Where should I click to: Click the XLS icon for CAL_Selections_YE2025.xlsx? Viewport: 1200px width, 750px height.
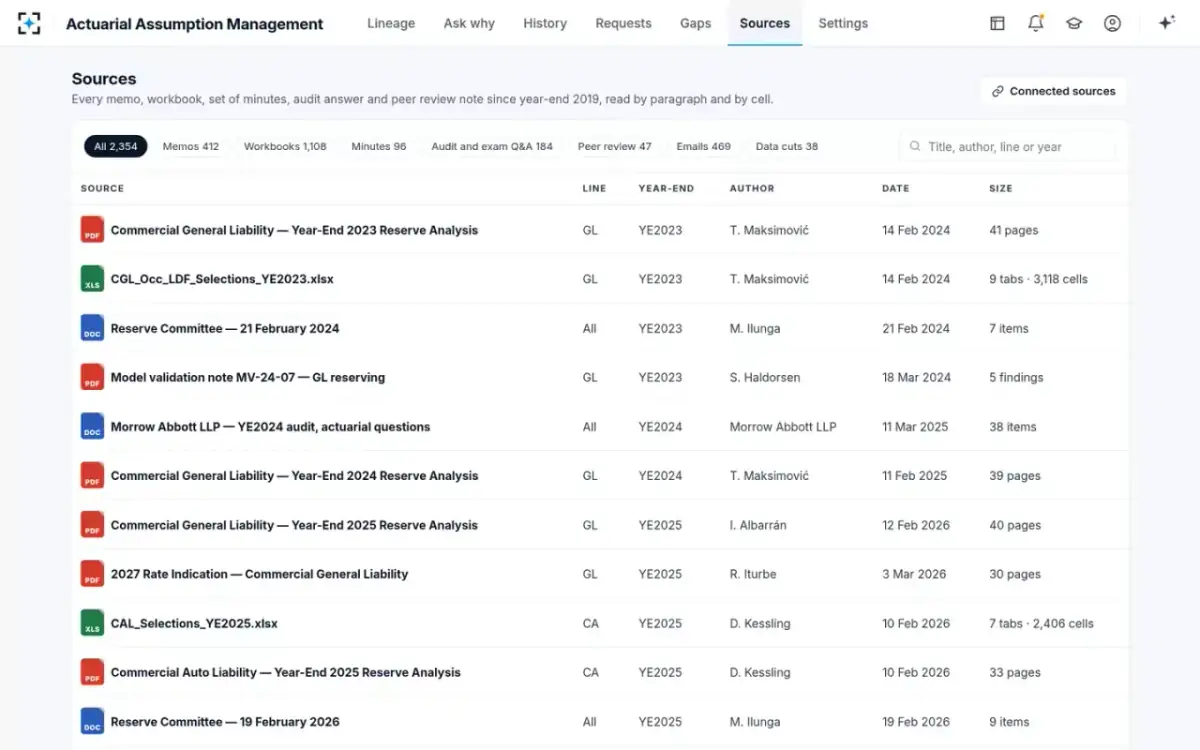coord(92,623)
